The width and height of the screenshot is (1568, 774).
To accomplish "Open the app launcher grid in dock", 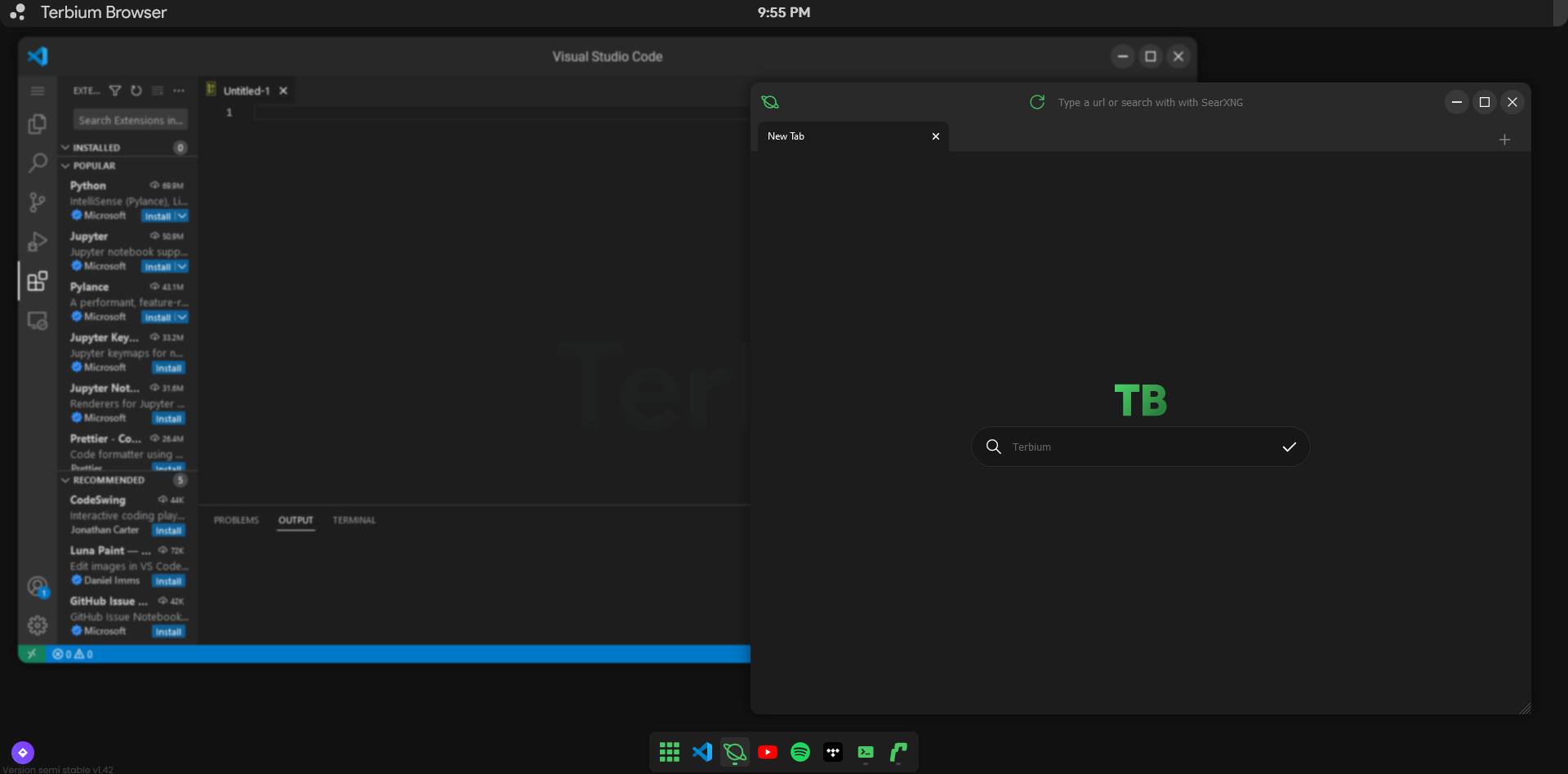I will (x=670, y=752).
